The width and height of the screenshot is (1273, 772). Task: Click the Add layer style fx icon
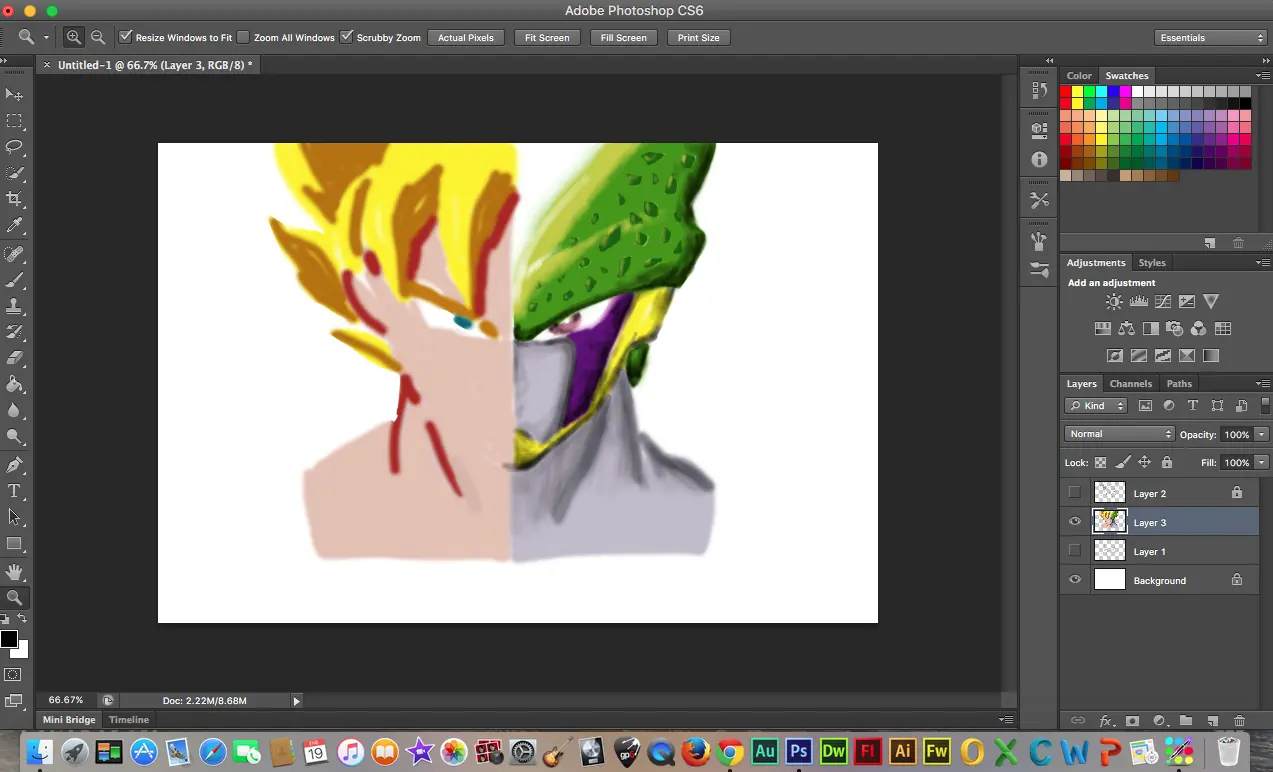tap(1106, 720)
